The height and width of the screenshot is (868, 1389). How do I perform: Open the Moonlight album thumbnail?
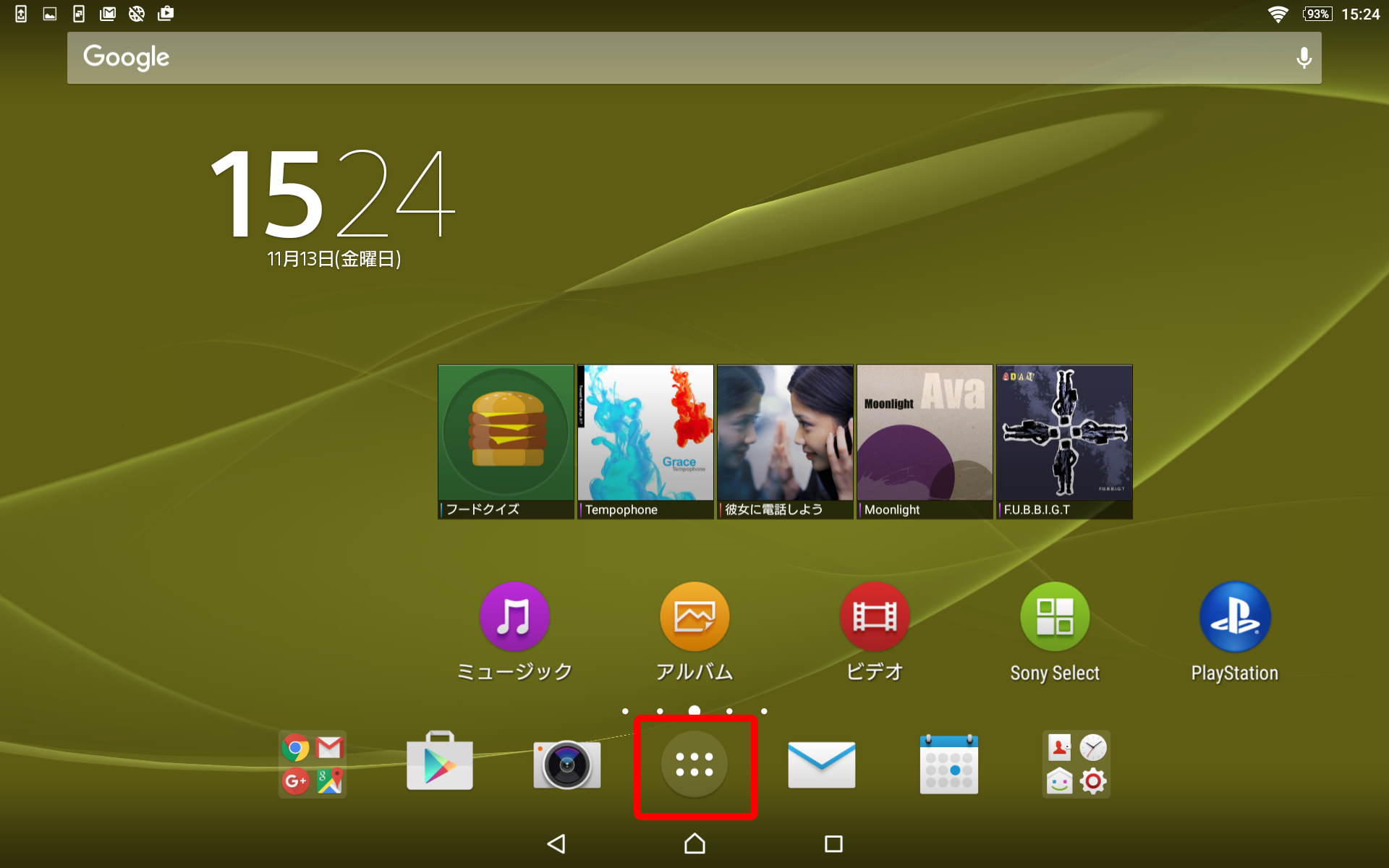point(925,441)
